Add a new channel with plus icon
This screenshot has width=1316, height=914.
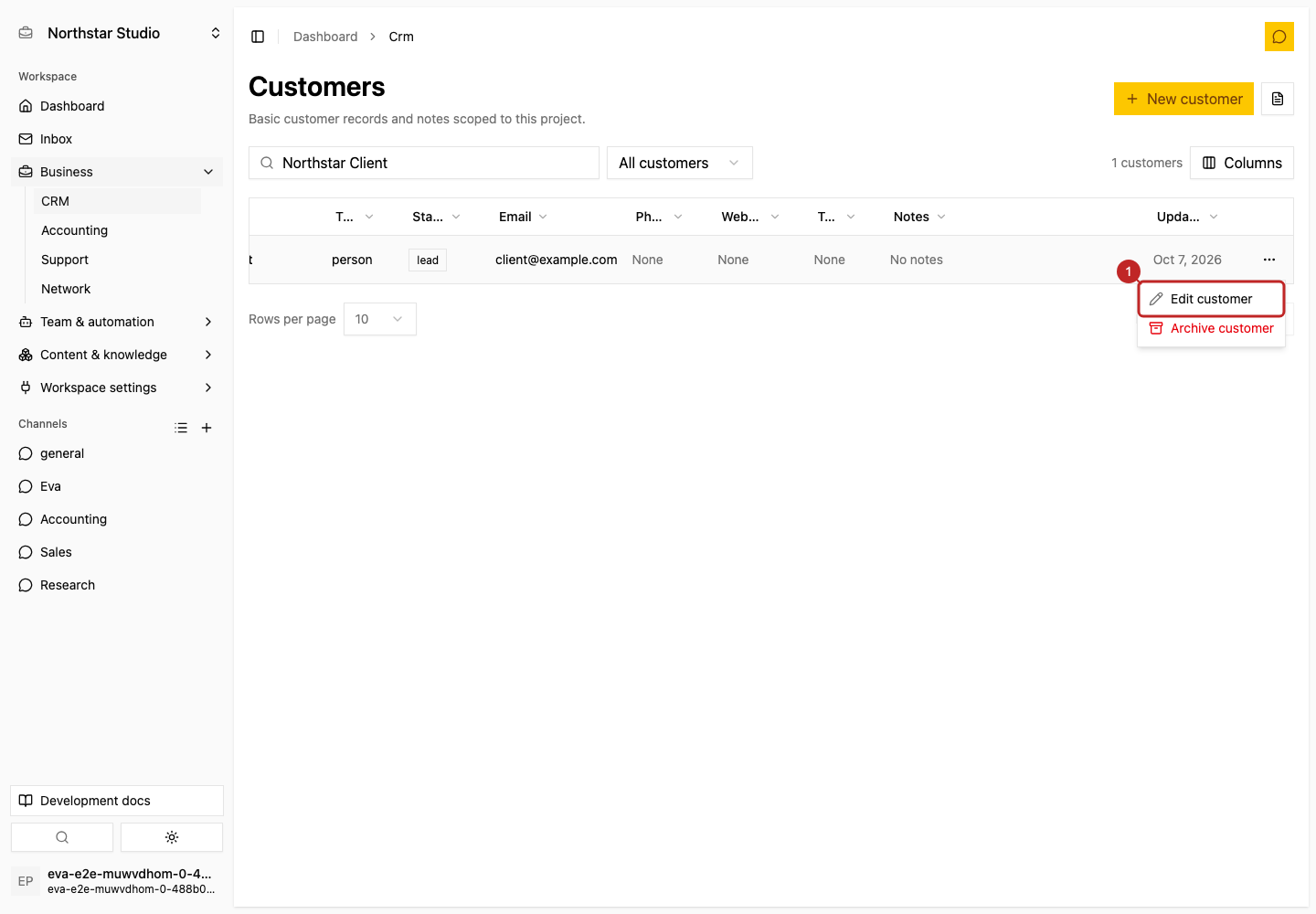coord(207,428)
